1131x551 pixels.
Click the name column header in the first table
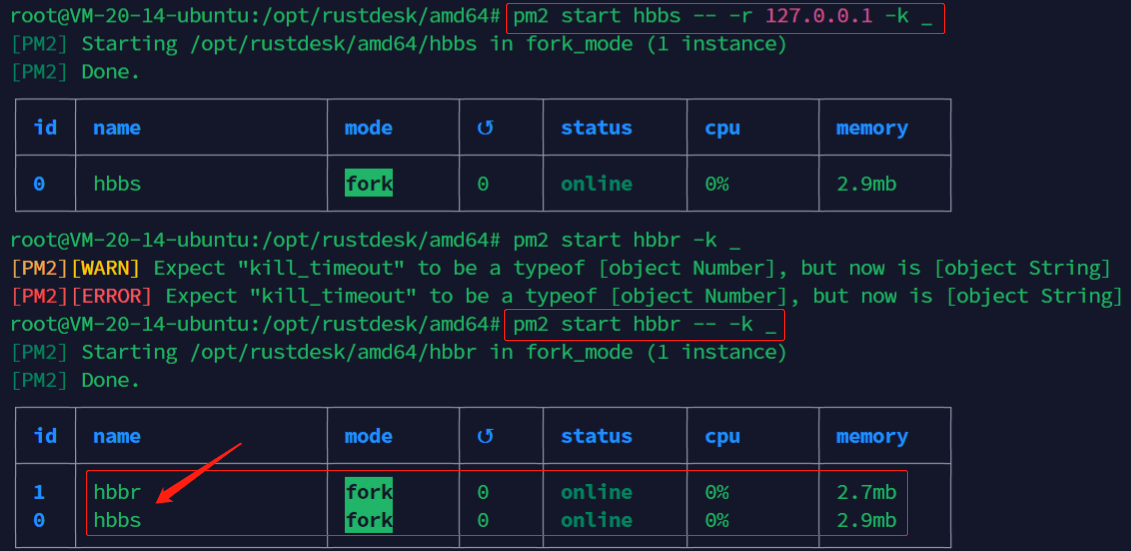coord(117,128)
